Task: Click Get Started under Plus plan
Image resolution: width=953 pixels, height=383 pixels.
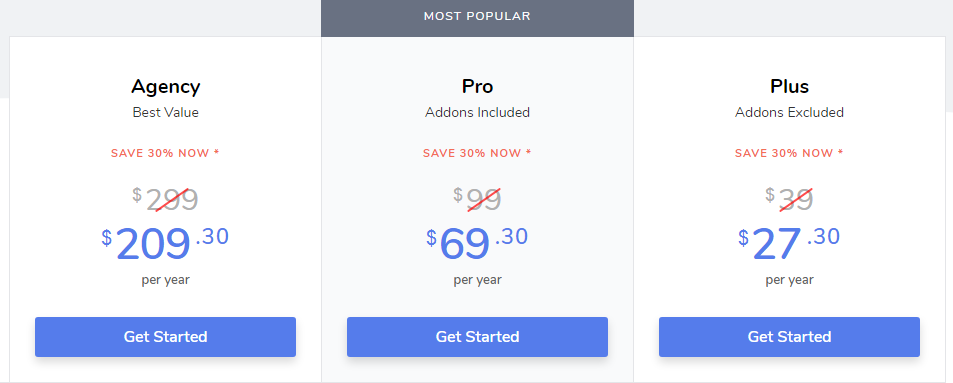Action: pyautogui.click(x=789, y=337)
